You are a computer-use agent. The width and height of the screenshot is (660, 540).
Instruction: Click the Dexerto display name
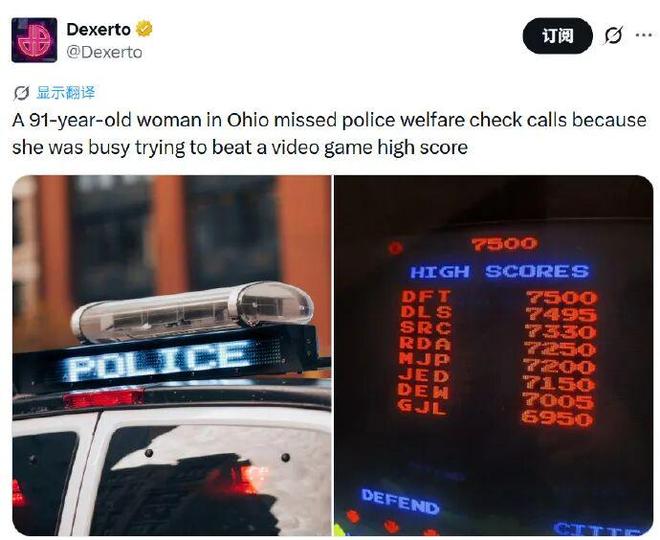click(98, 29)
